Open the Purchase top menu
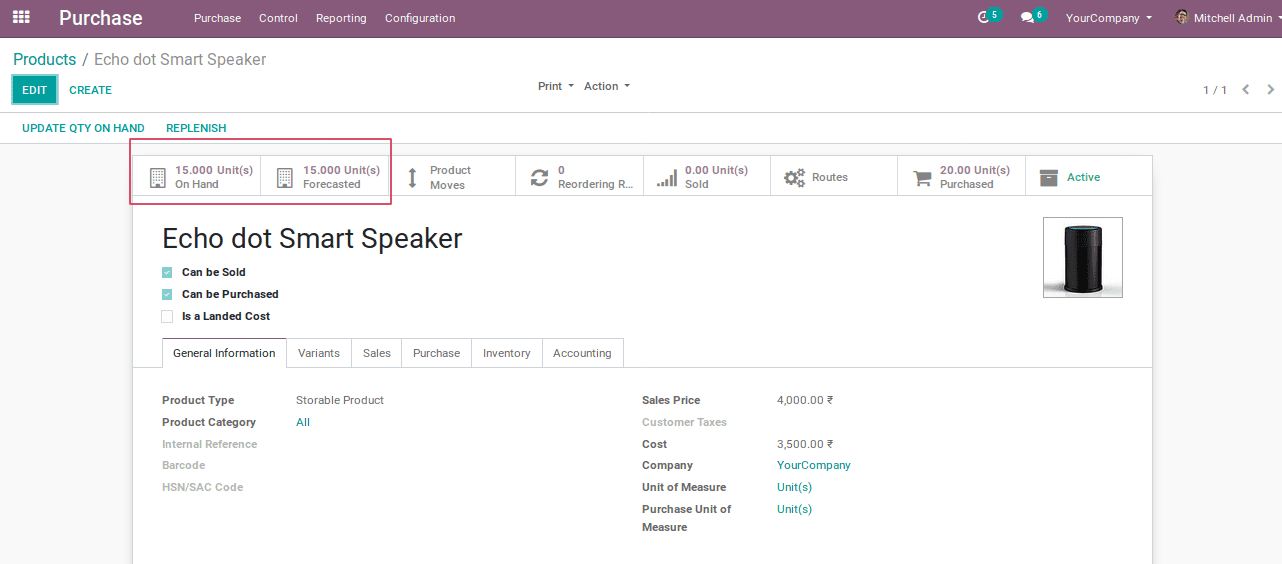The image size is (1282, 564). 217,18
